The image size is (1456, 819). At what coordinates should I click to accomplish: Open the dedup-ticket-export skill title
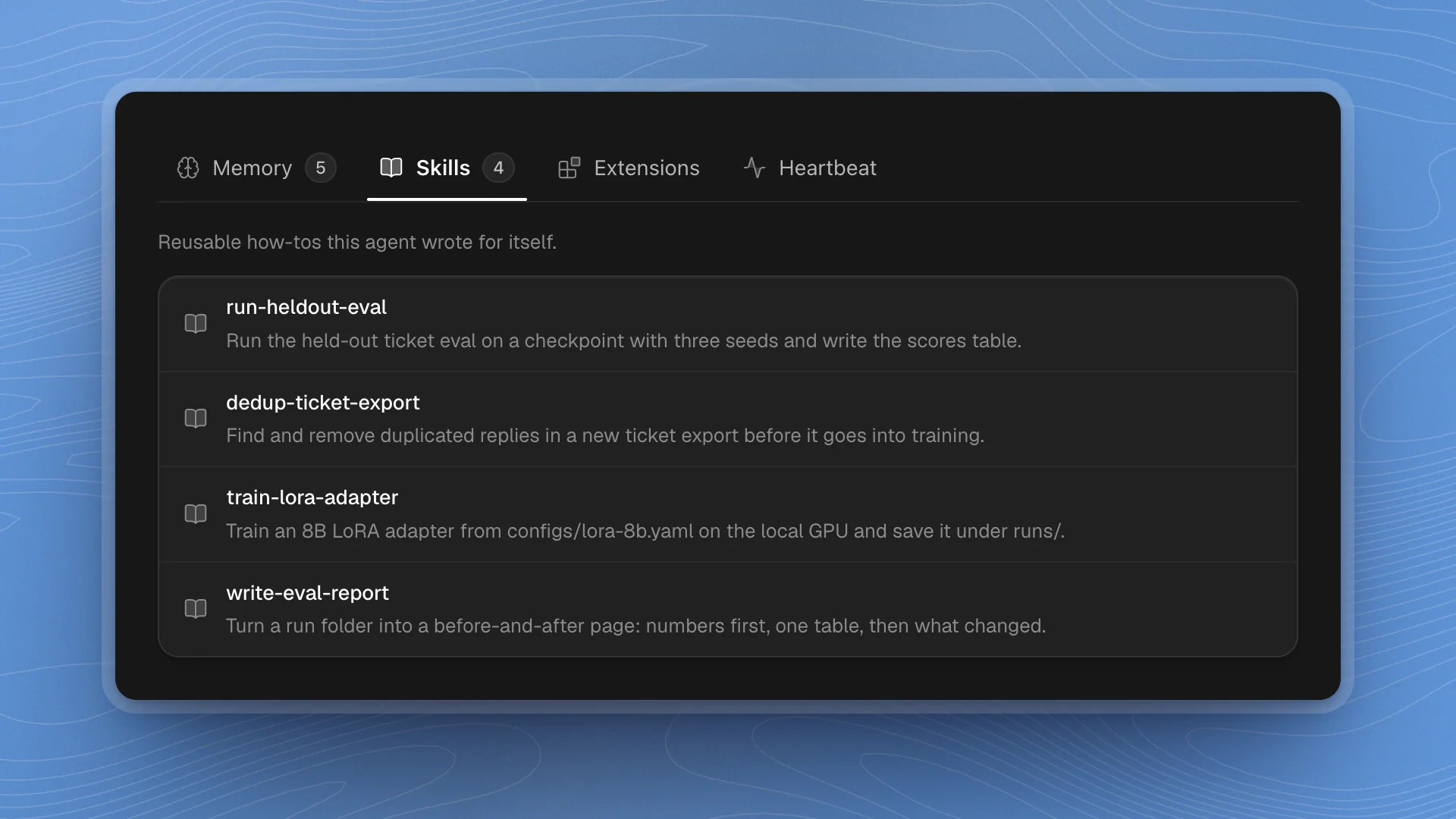point(323,403)
